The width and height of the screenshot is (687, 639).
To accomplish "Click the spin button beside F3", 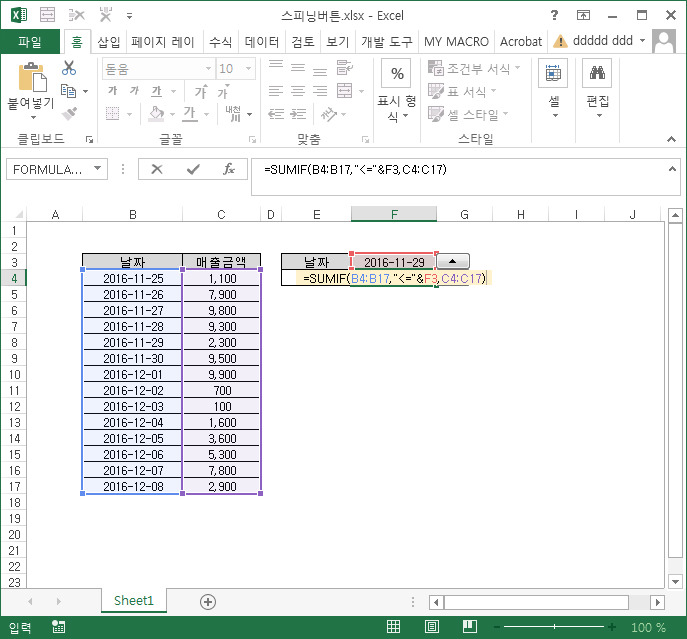I will click(x=453, y=261).
